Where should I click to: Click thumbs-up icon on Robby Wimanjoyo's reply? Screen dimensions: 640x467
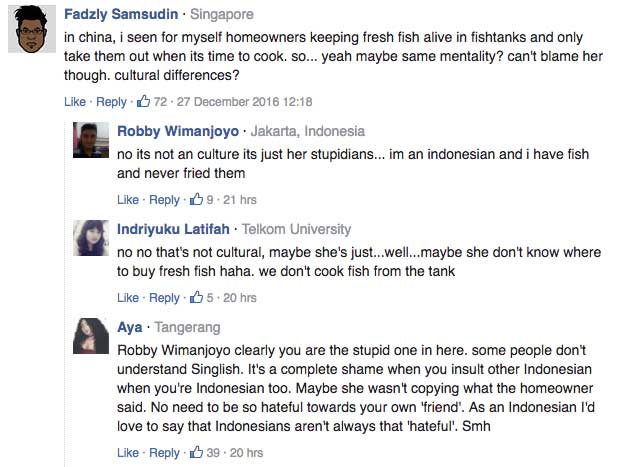coord(196,199)
